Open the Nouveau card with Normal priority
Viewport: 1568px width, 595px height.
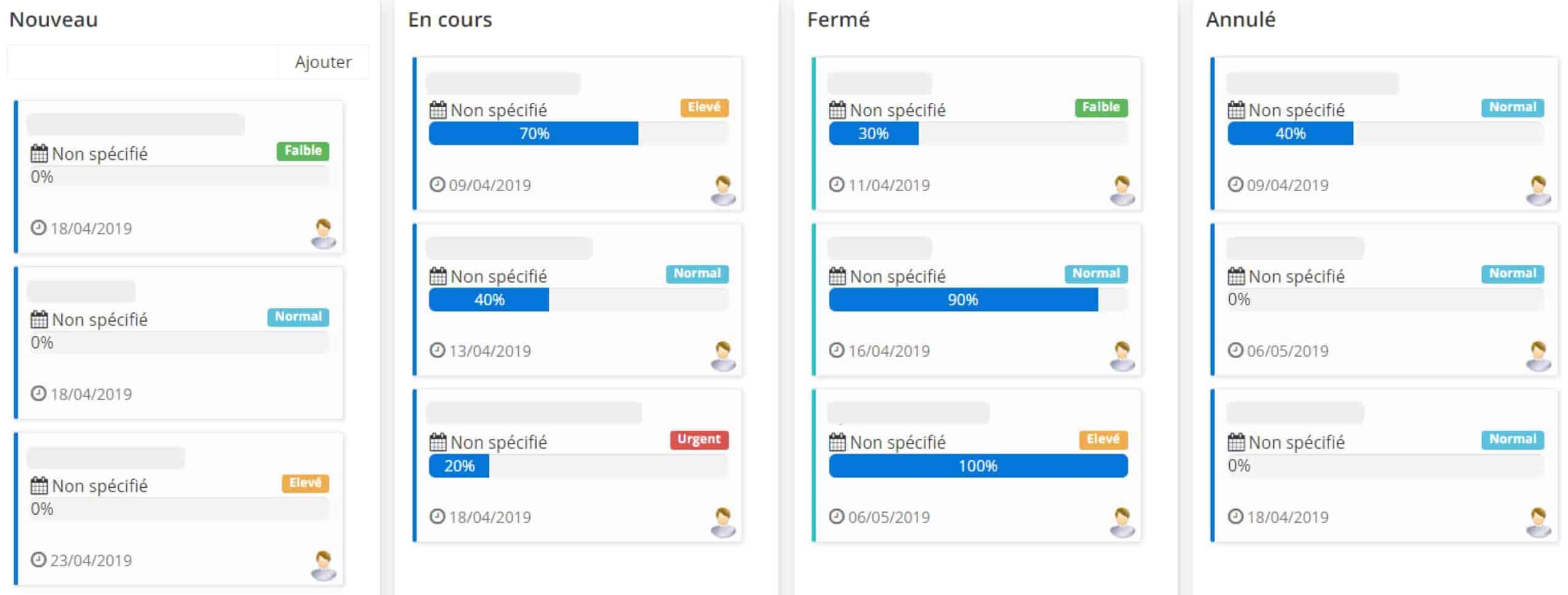tap(179, 343)
